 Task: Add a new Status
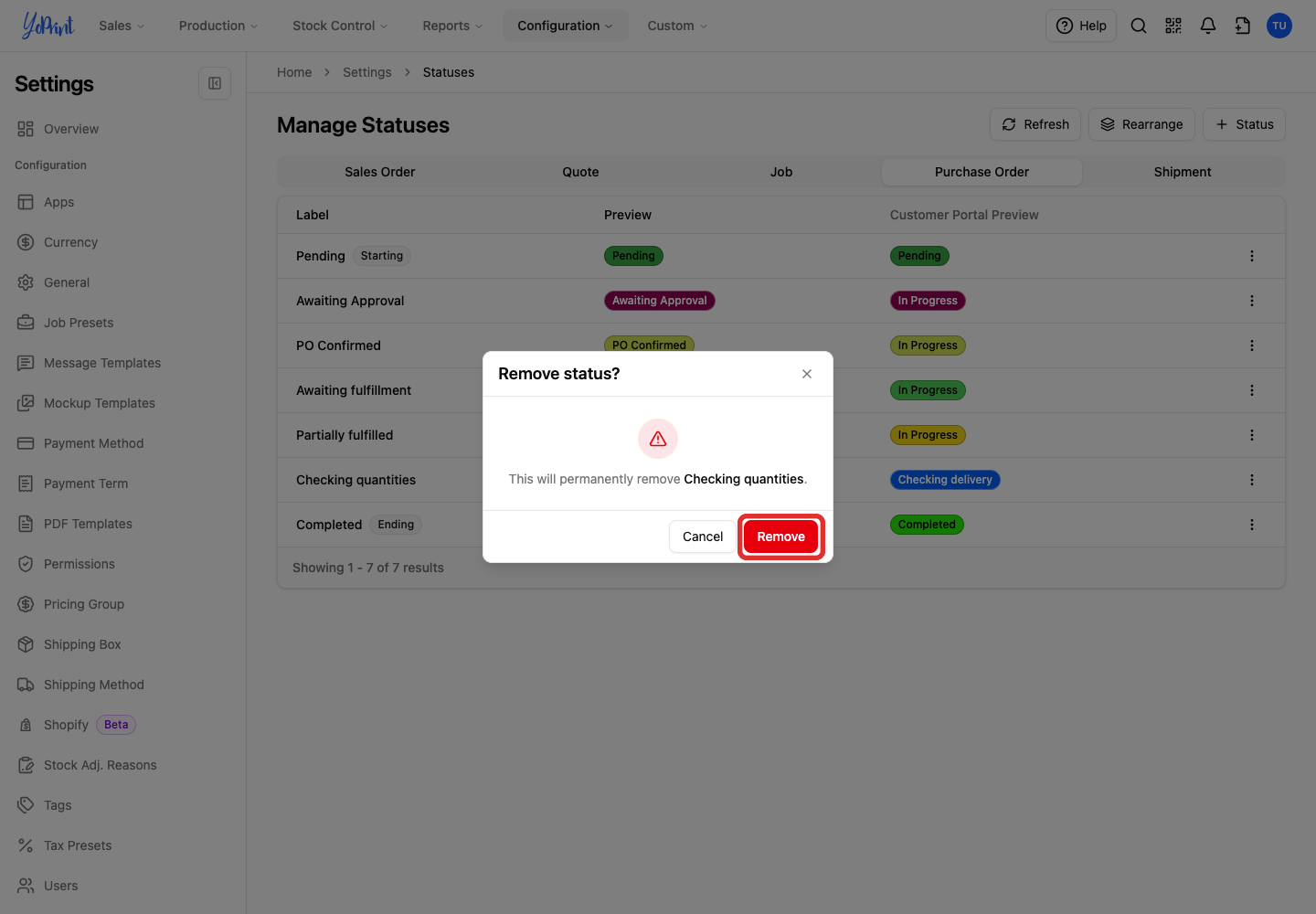pos(1244,124)
